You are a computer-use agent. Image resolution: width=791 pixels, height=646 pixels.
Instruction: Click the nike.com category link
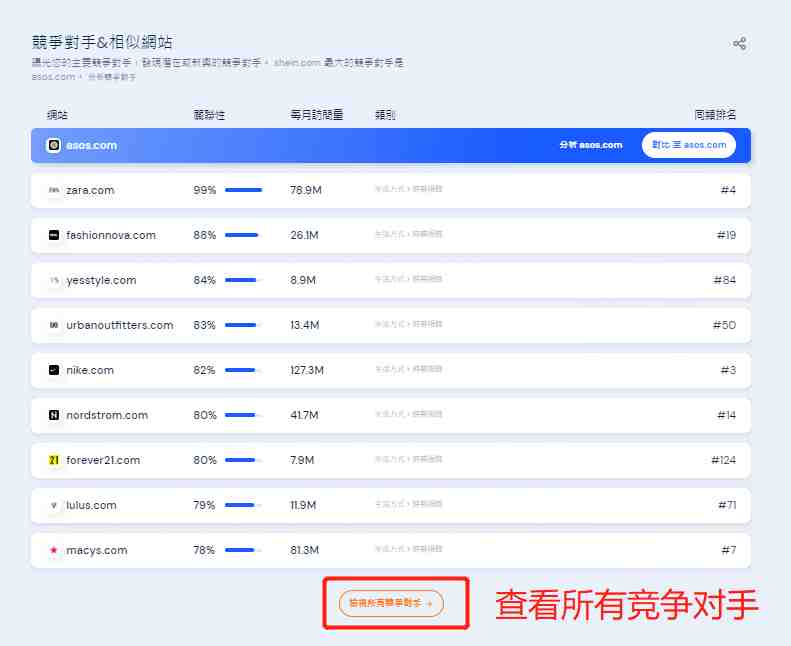(409, 369)
